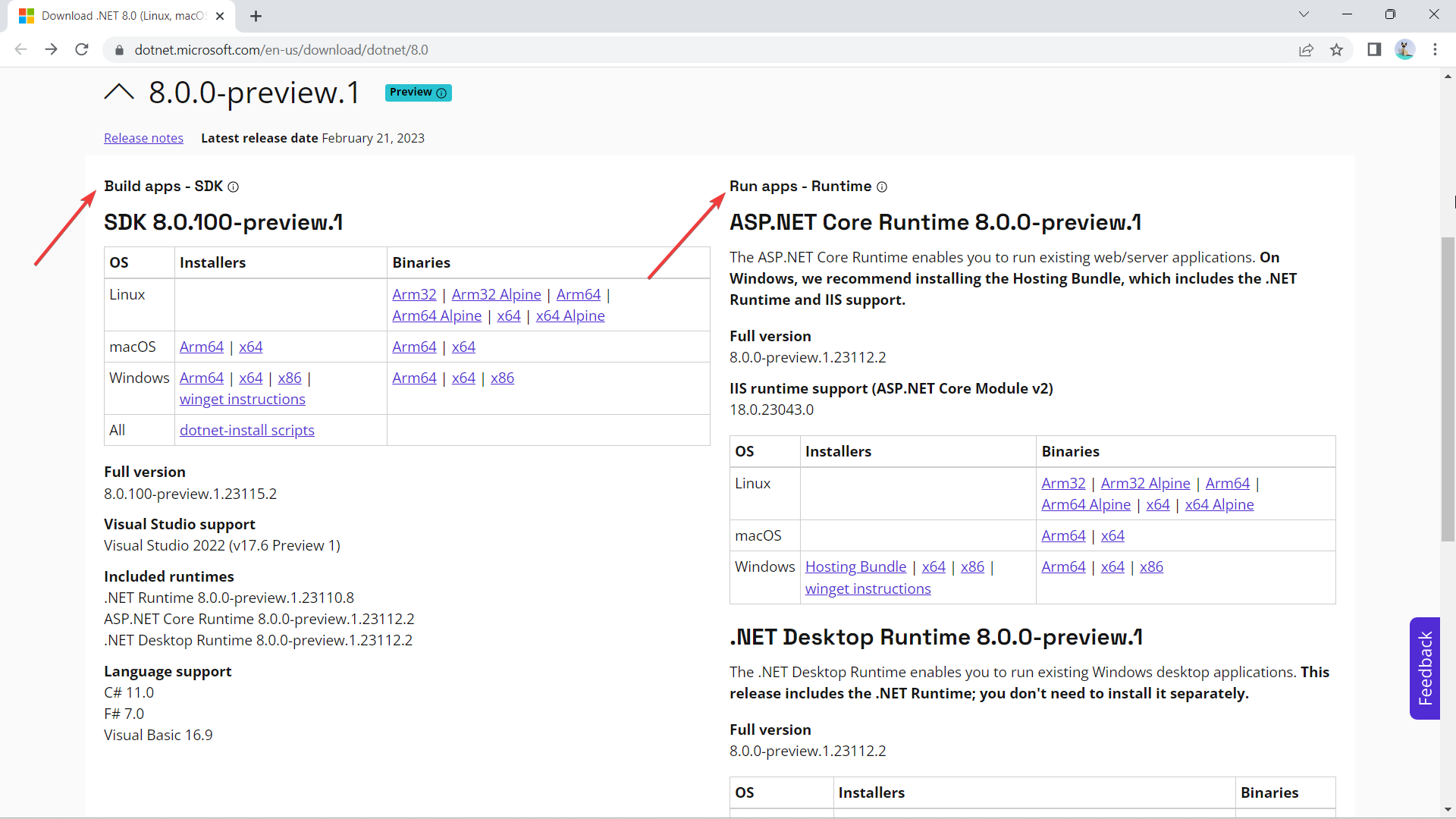Open the browser side panel icon
1456x819 pixels.
coord(1374,50)
